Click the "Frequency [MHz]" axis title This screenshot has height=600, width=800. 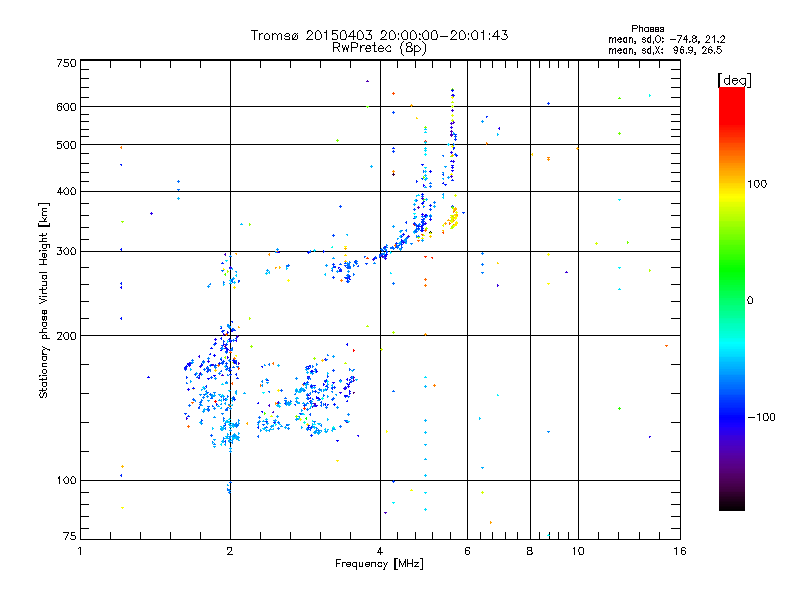coord(379,564)
